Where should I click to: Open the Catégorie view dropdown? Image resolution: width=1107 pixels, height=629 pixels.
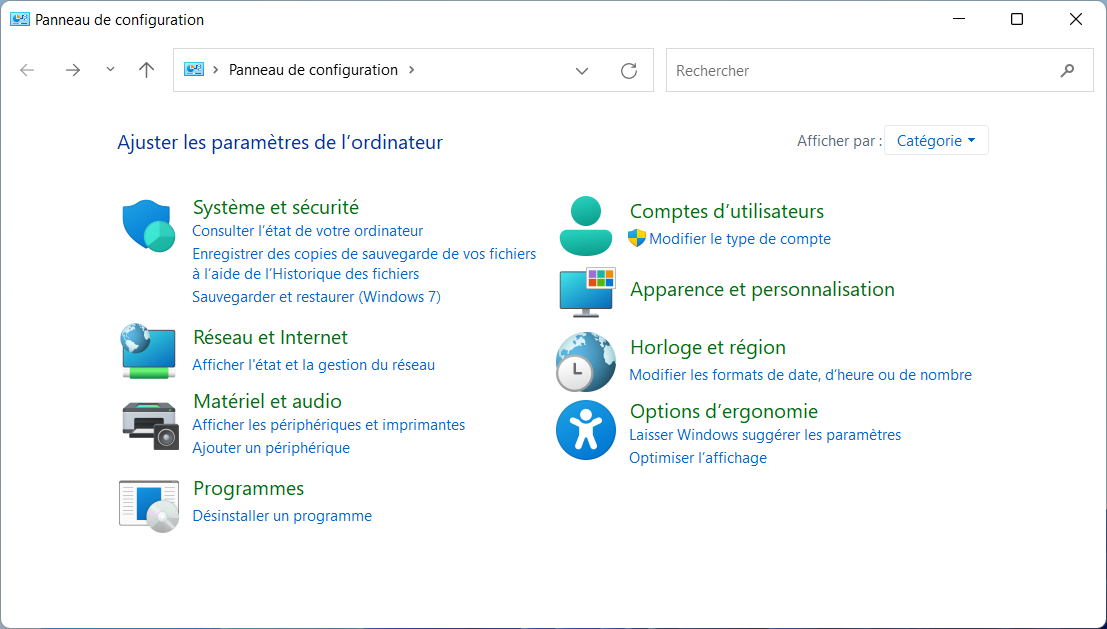click(x=936, y=140)
